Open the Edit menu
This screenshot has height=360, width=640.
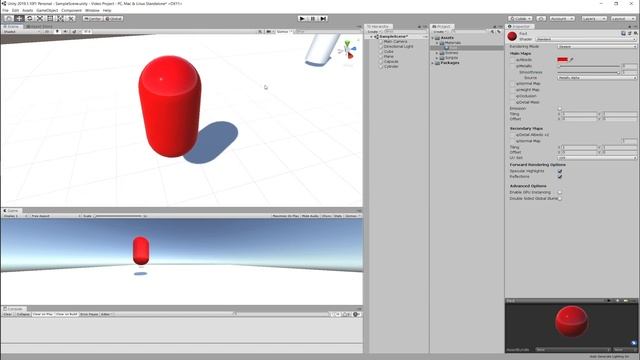(15, 10)
